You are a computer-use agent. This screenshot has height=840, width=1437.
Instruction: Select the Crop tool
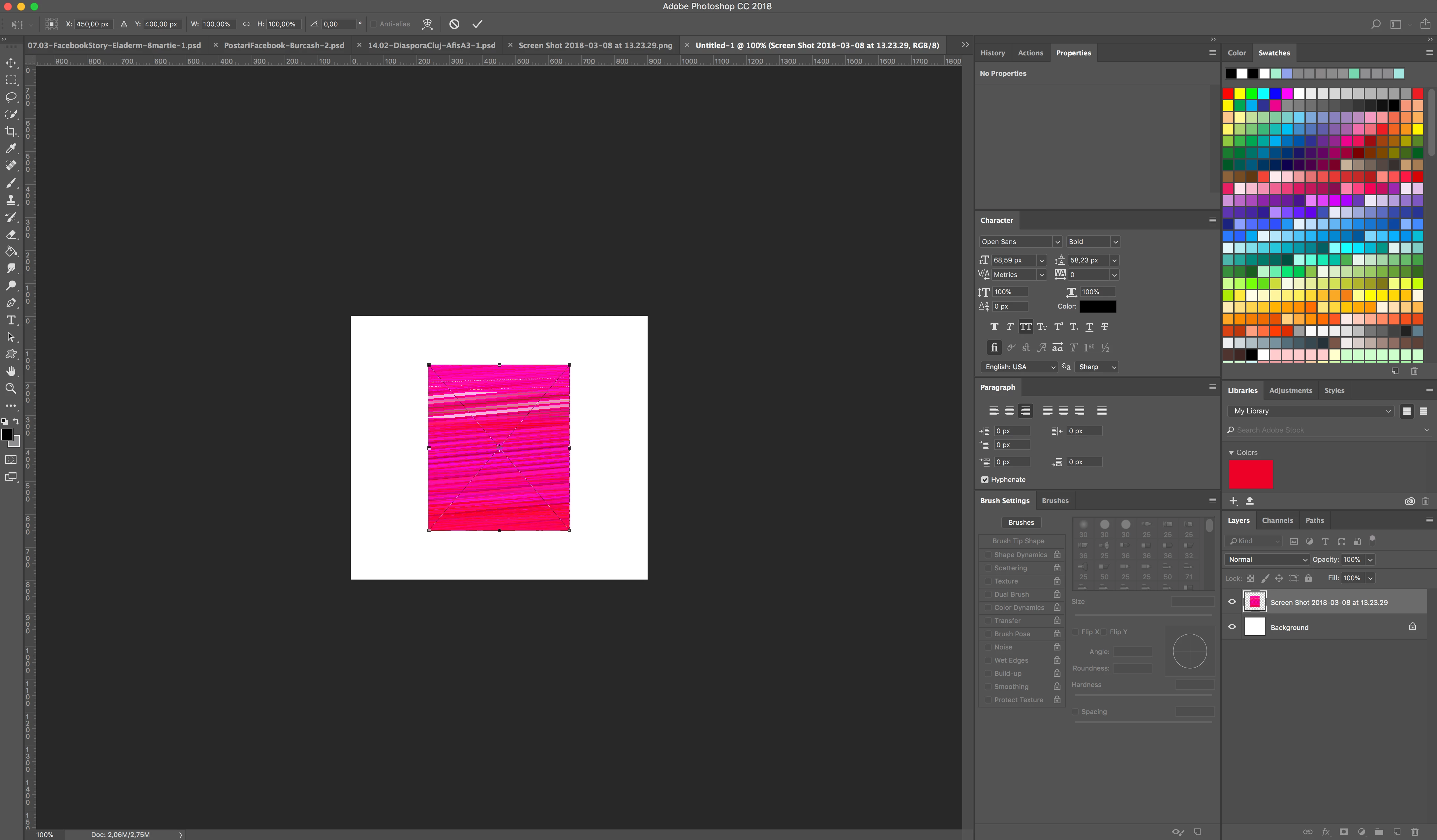[11, 131]
